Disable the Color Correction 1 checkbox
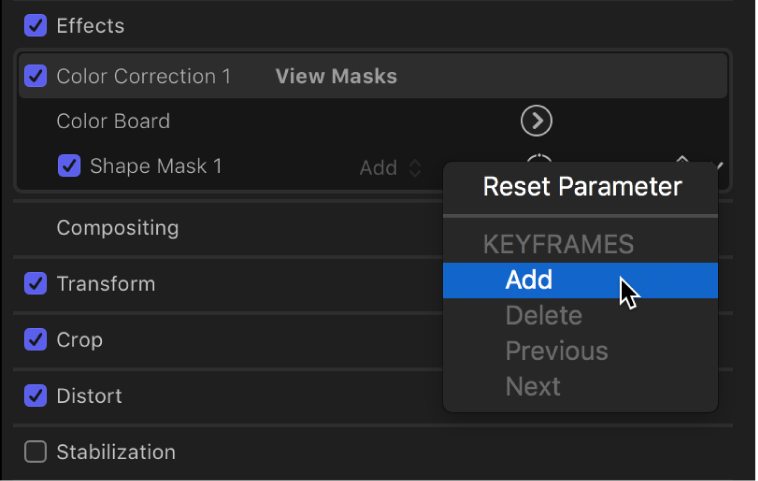Image resolution: width=758 pixels, height=481 pixels. (36, 76)
